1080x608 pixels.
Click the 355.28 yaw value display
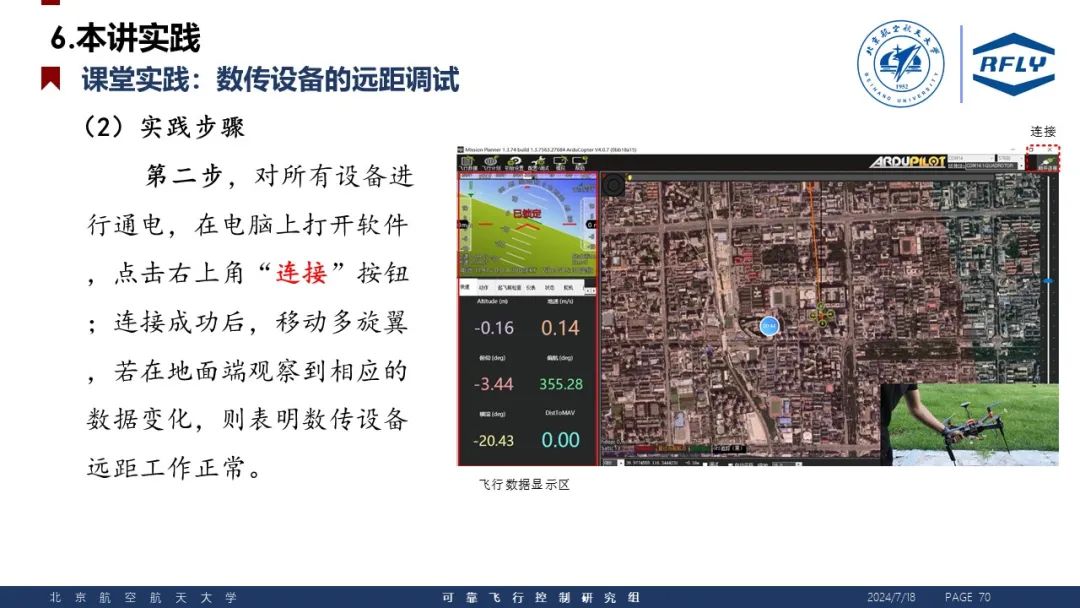click(560, 384)
